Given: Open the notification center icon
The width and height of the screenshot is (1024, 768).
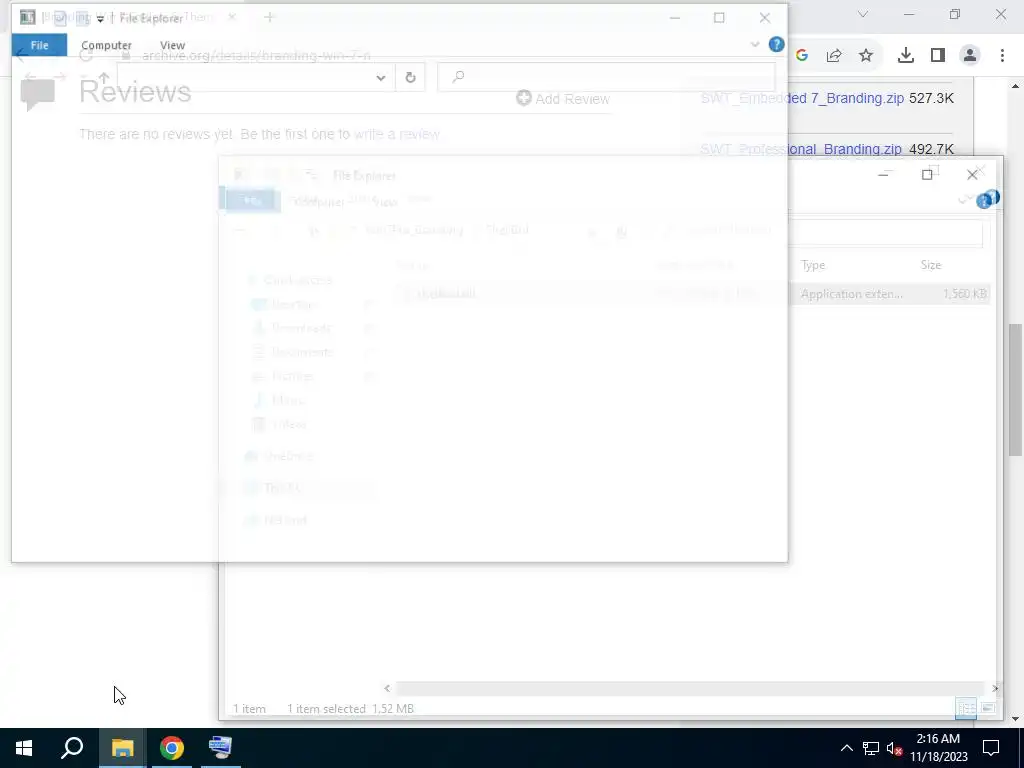Looking at the screenshot, I should (991, 748).
